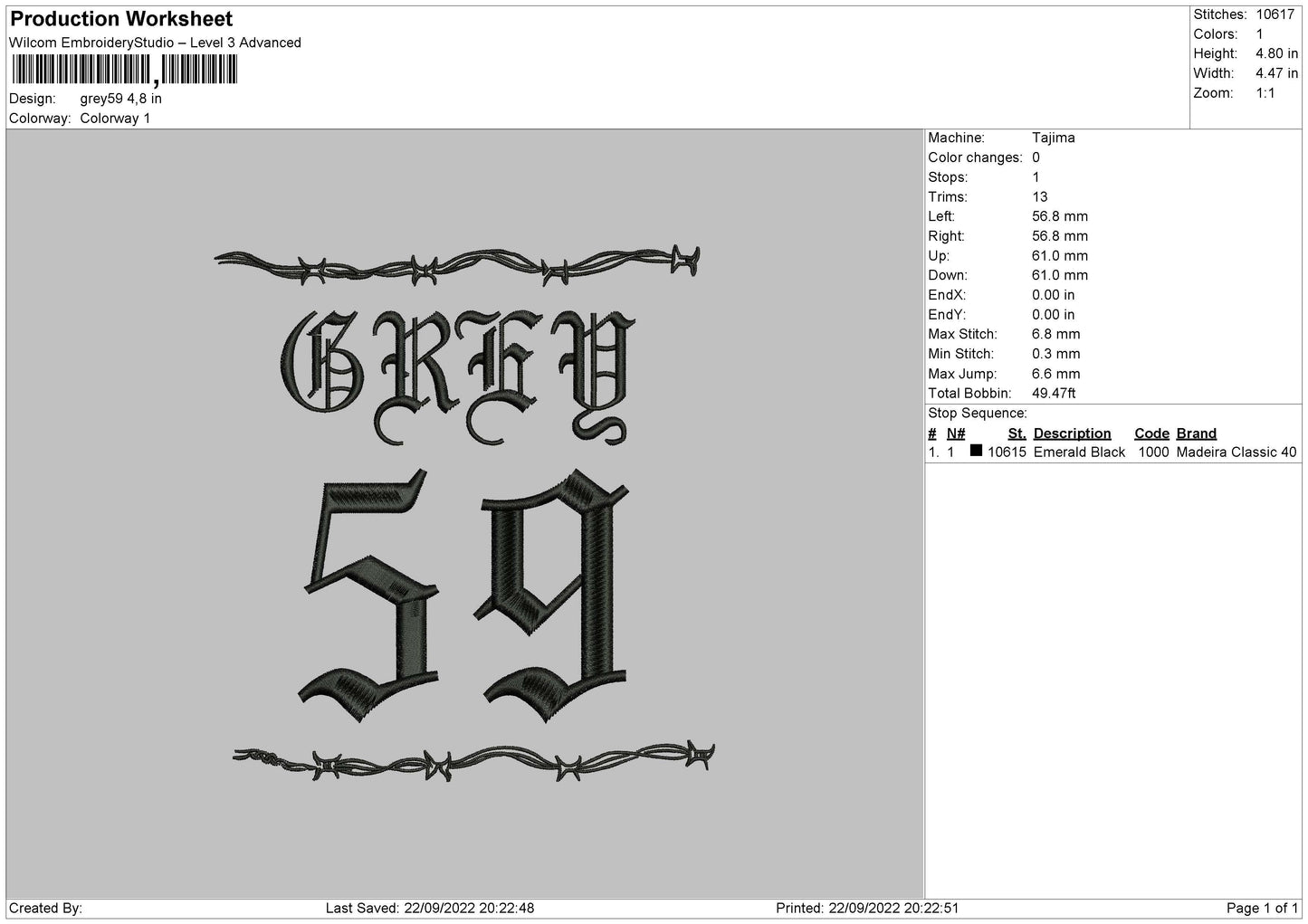Click the Zoom value 1:1
The width and height of the screenshot is (1308, 924).
[1265, 93]
